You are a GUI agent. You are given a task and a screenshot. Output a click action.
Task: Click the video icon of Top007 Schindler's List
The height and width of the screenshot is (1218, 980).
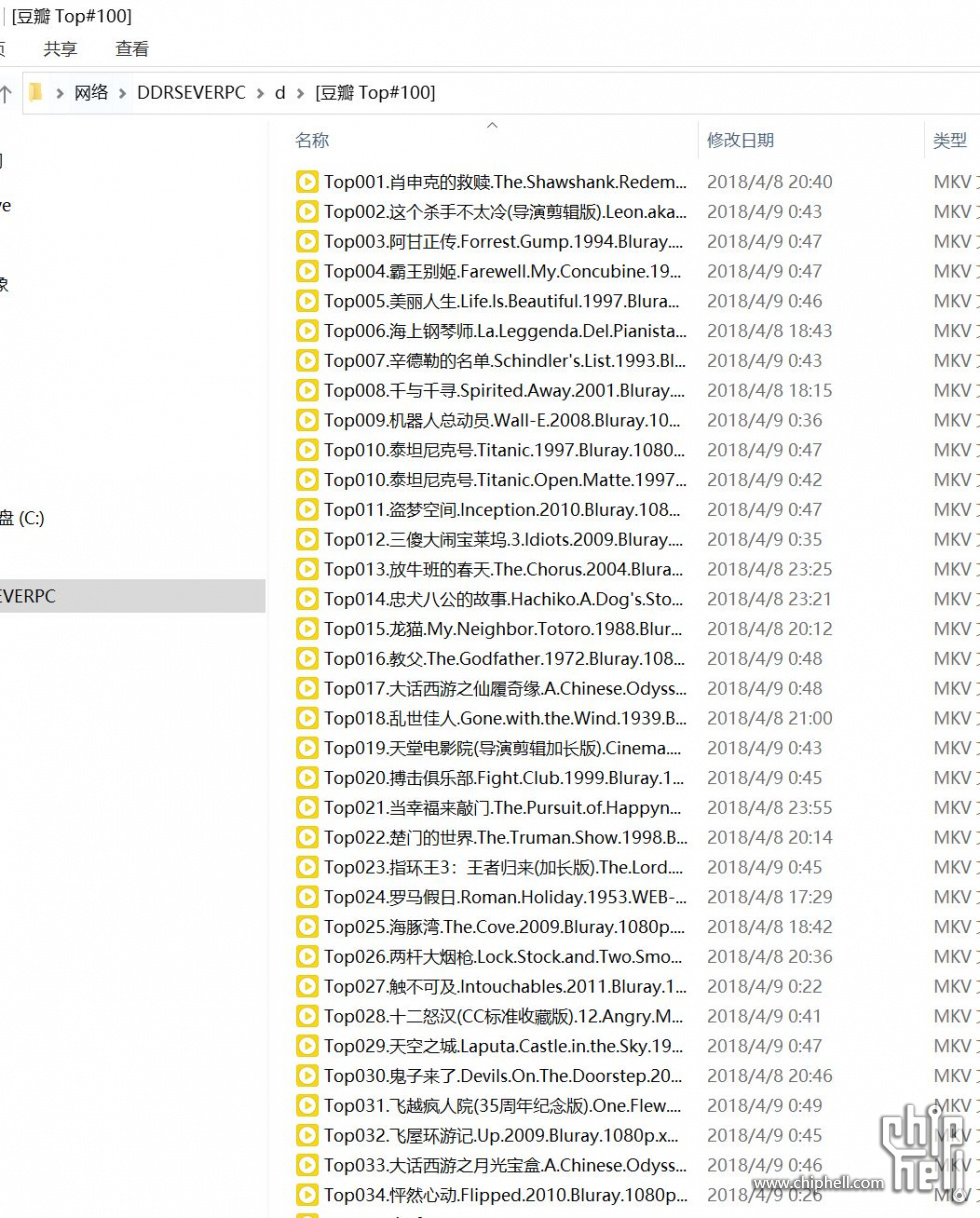306,361
